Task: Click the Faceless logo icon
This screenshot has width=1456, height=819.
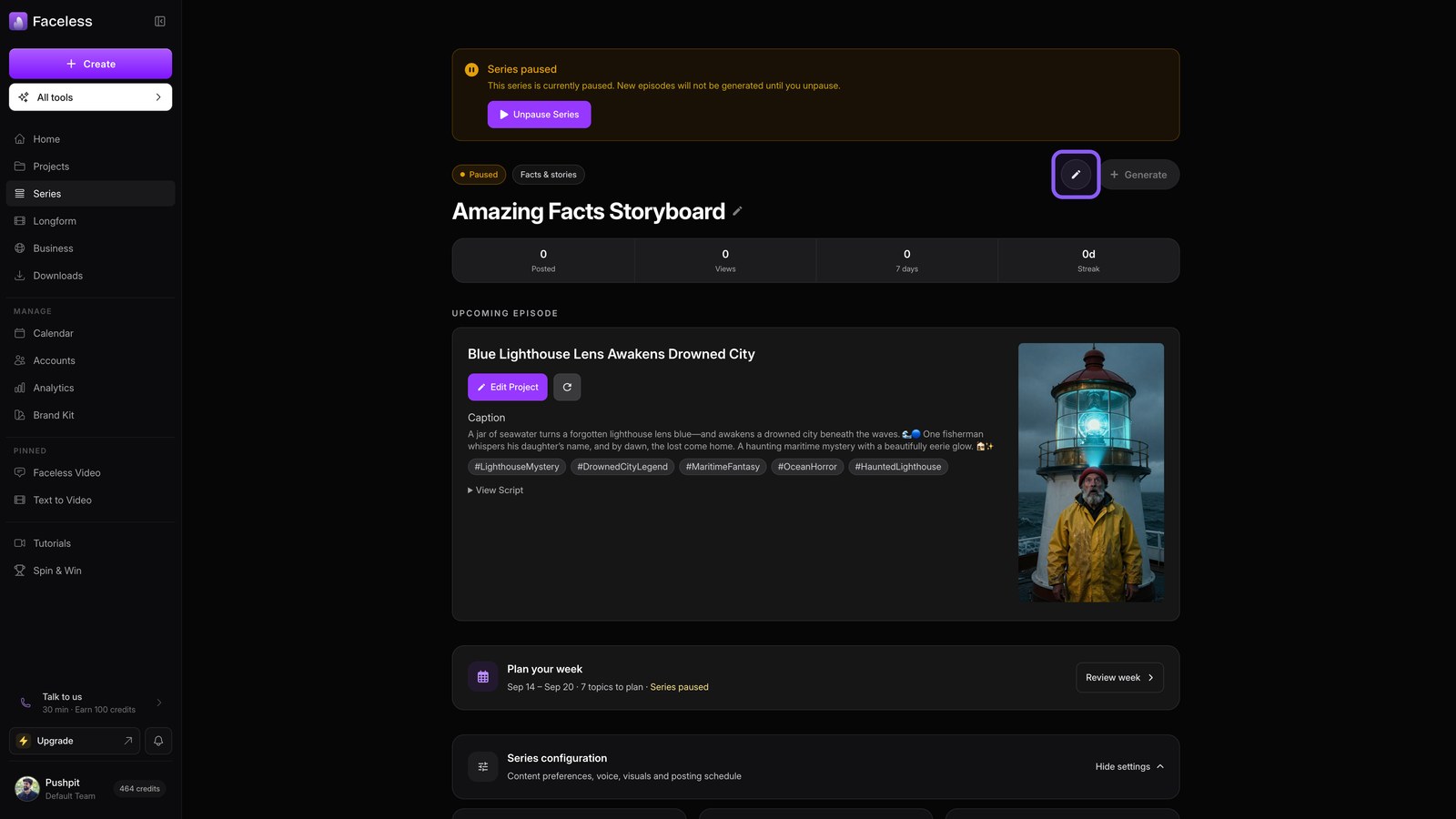Action: 18,21
